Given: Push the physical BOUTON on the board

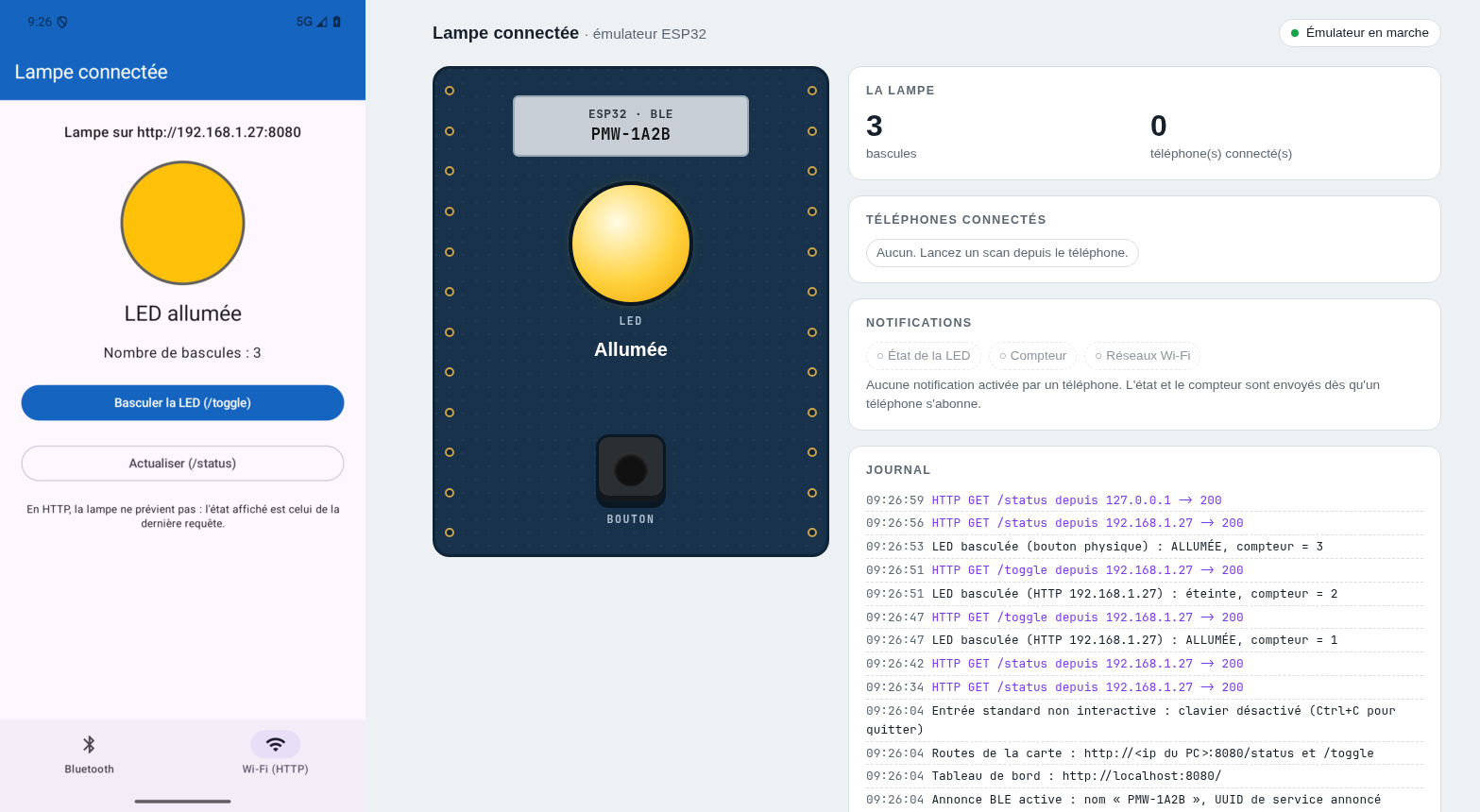Looking at the screenshot, I should tap(631, 470).
